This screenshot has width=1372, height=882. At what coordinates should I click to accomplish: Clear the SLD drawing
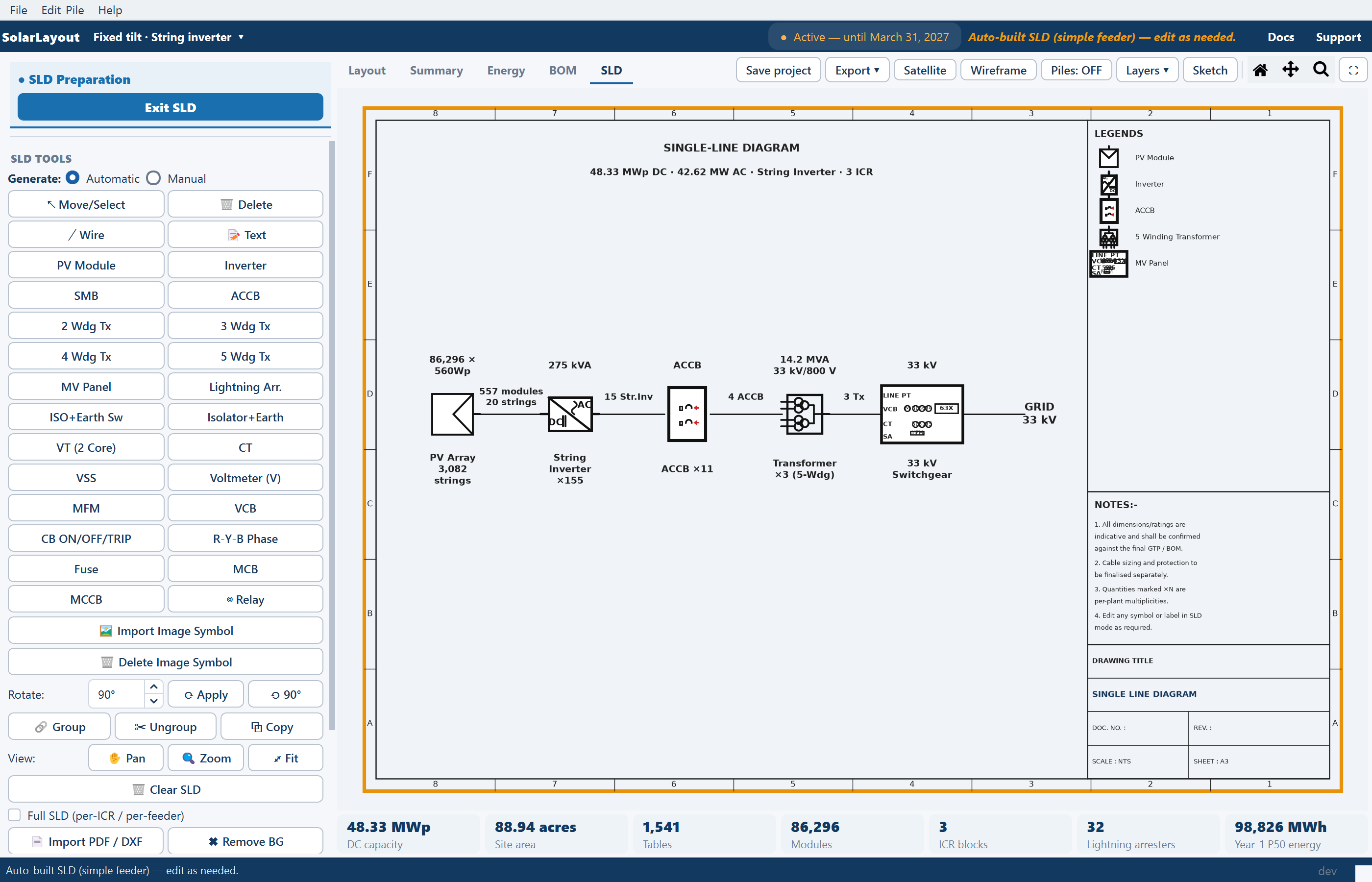pyautogui.click(x=166, y=789)
